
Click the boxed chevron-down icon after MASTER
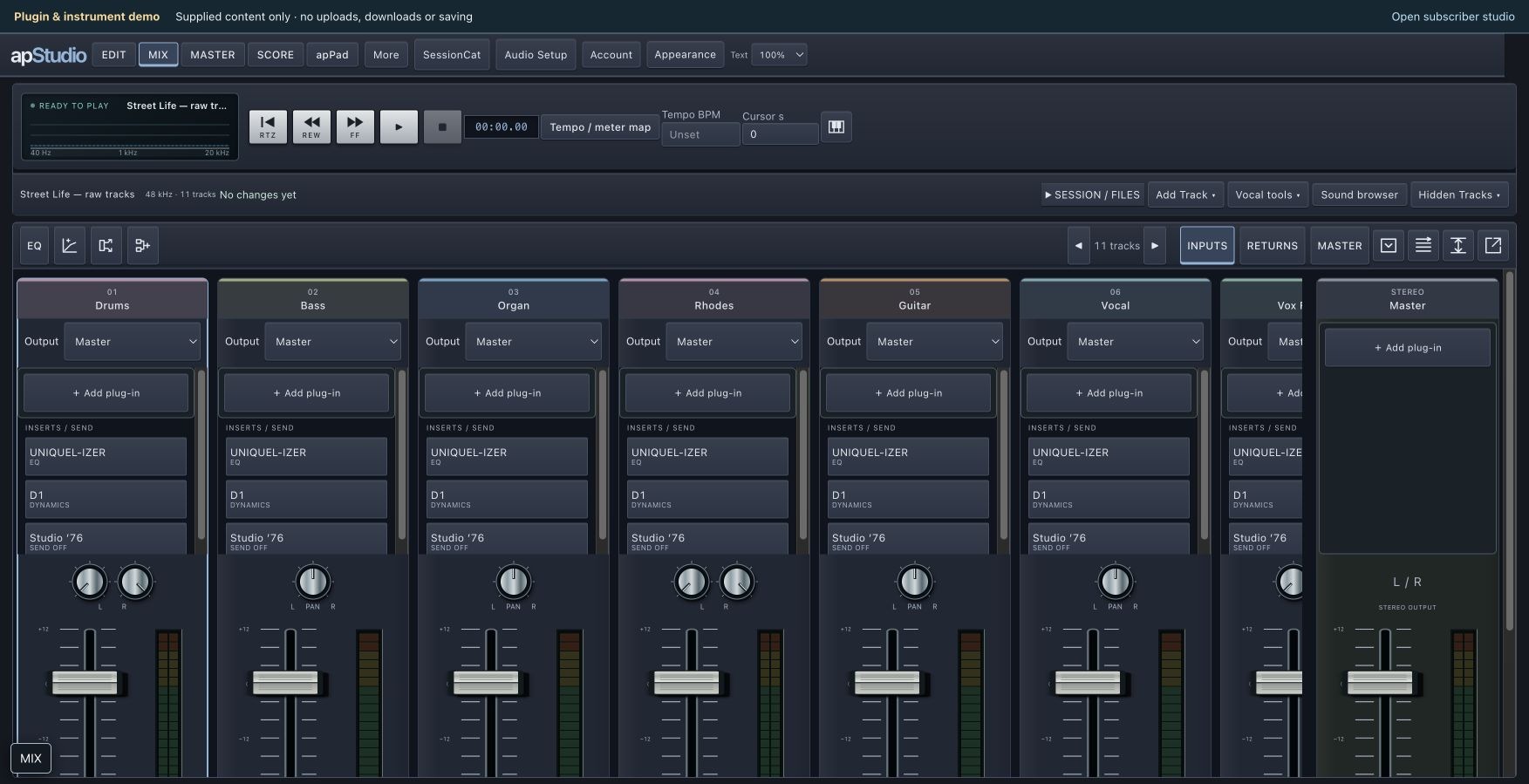pyautogui.click(x=1389, y=246)
